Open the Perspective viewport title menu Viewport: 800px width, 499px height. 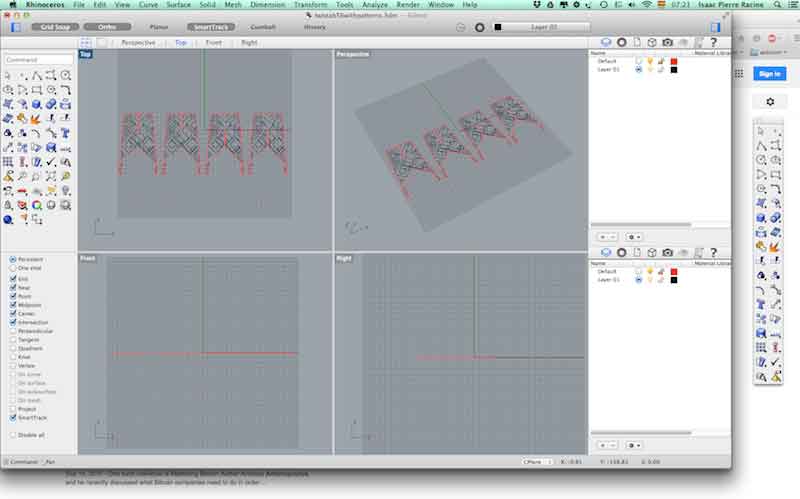[353, 54]
